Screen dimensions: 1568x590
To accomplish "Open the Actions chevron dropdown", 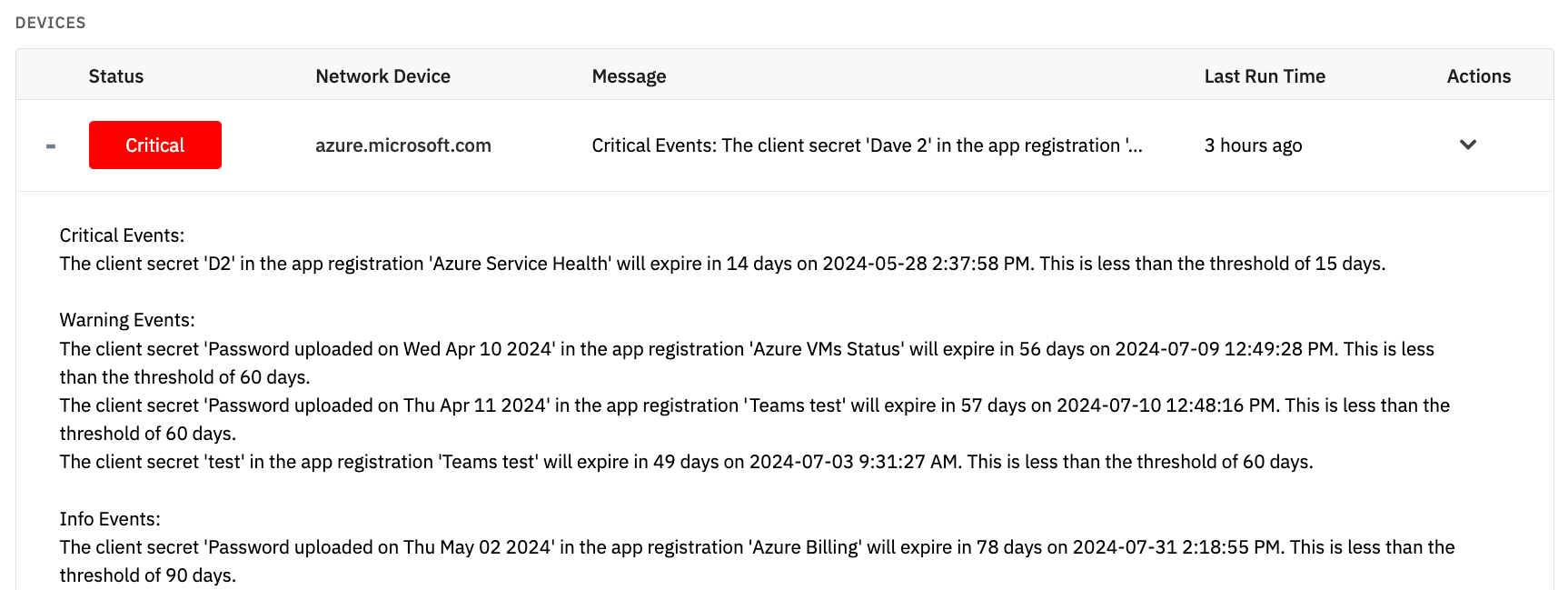I will tap(1468, 145).
